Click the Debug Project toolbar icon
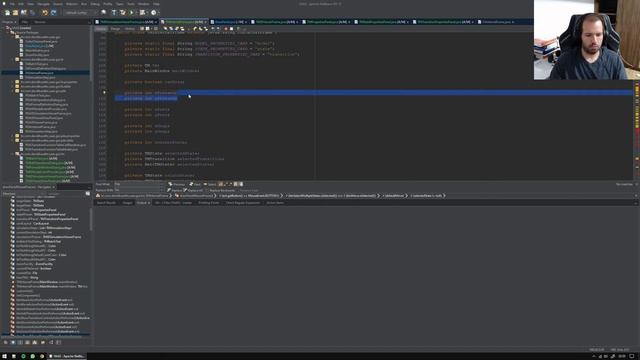This screenshot has height=360, width=640. pos(142,13)
